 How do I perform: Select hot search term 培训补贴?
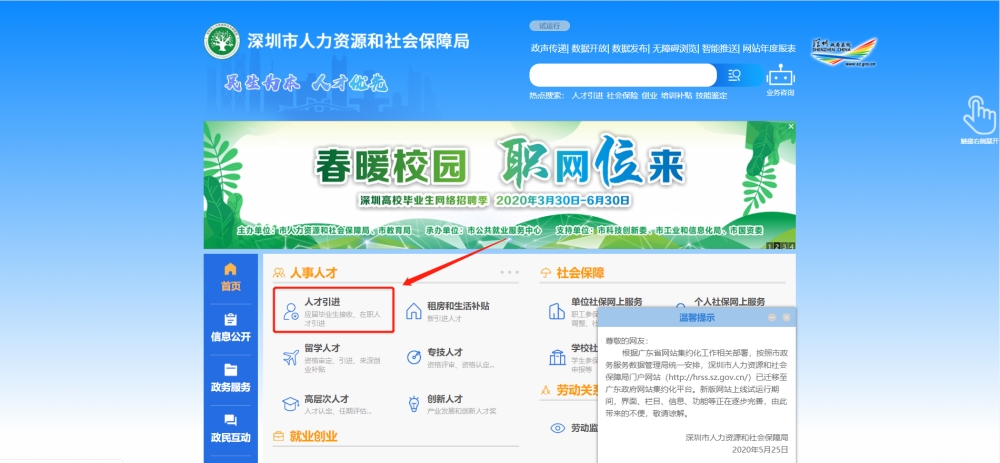point(676,96)
